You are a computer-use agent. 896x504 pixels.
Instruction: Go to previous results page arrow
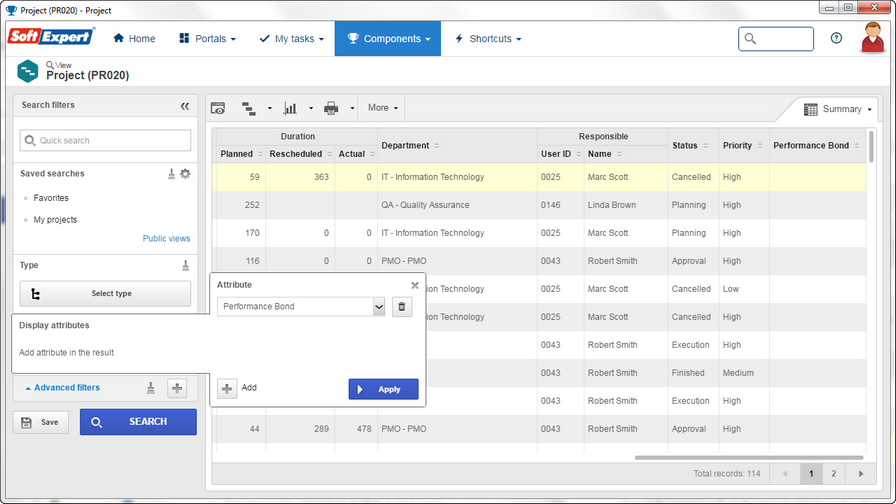(785, 474)
